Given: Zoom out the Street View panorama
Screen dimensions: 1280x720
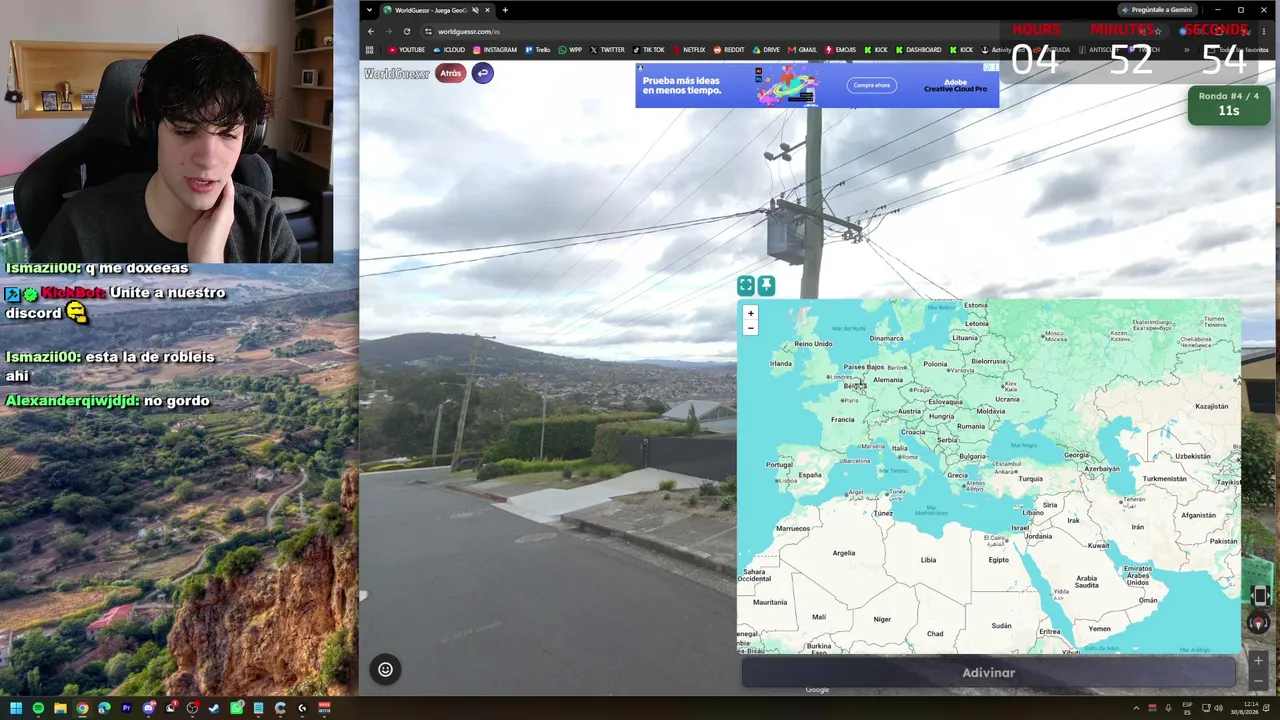Looking at the screenshot, I should point(1258,681).
